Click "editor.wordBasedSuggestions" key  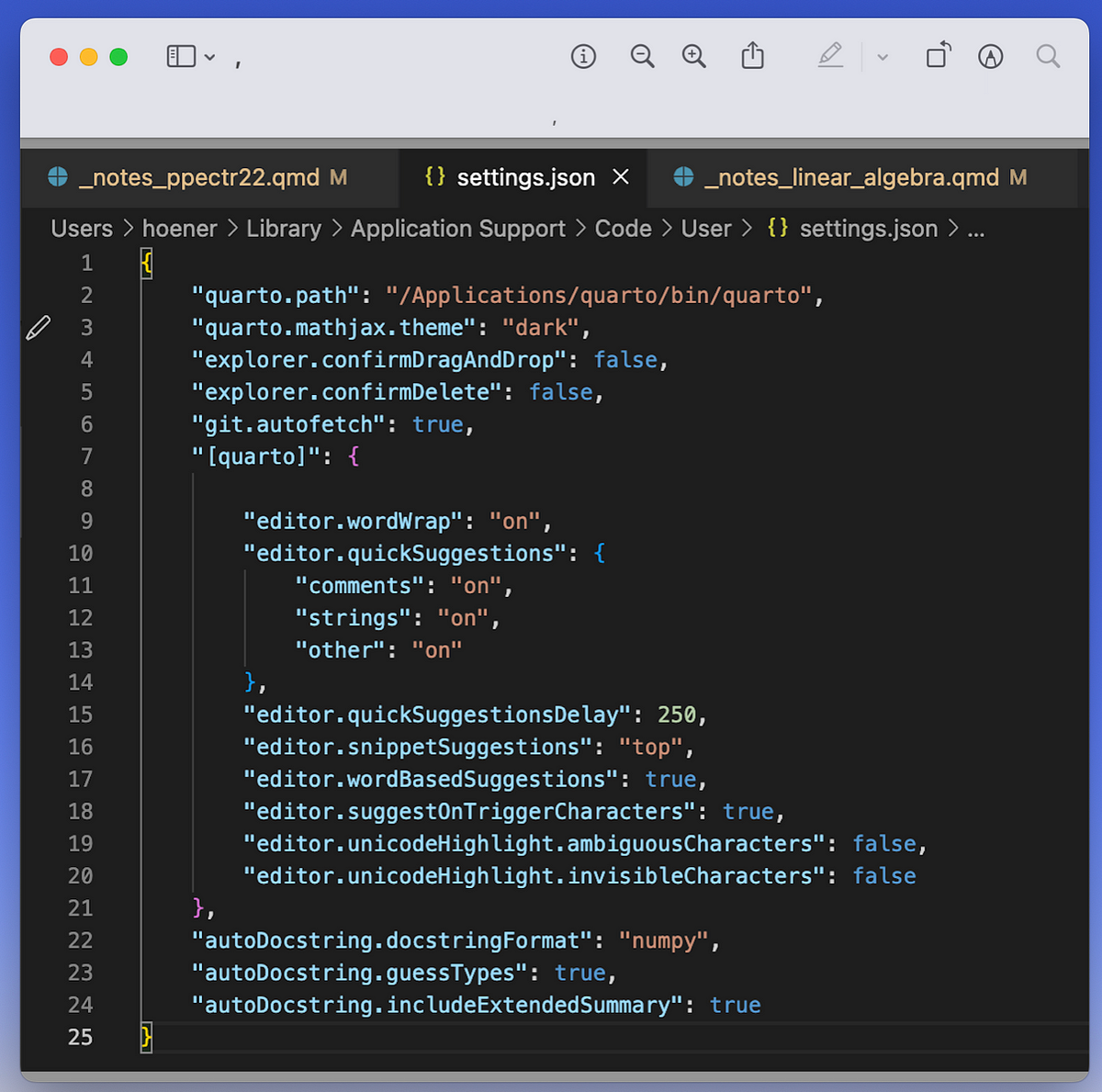pos(431,779)
